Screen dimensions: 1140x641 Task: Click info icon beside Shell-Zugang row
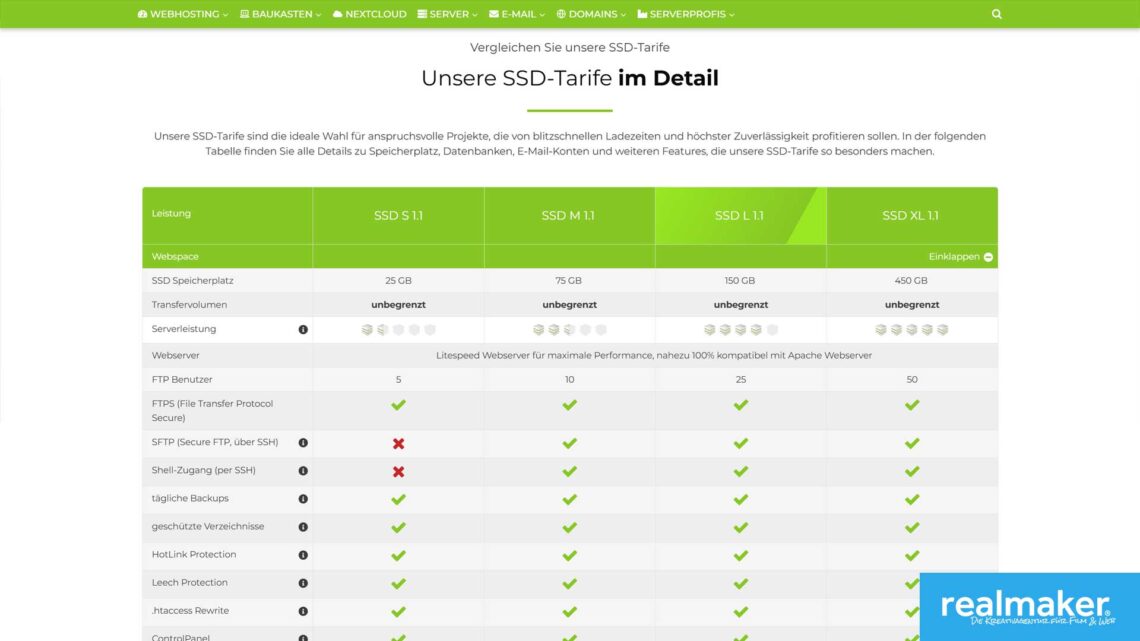303,471
